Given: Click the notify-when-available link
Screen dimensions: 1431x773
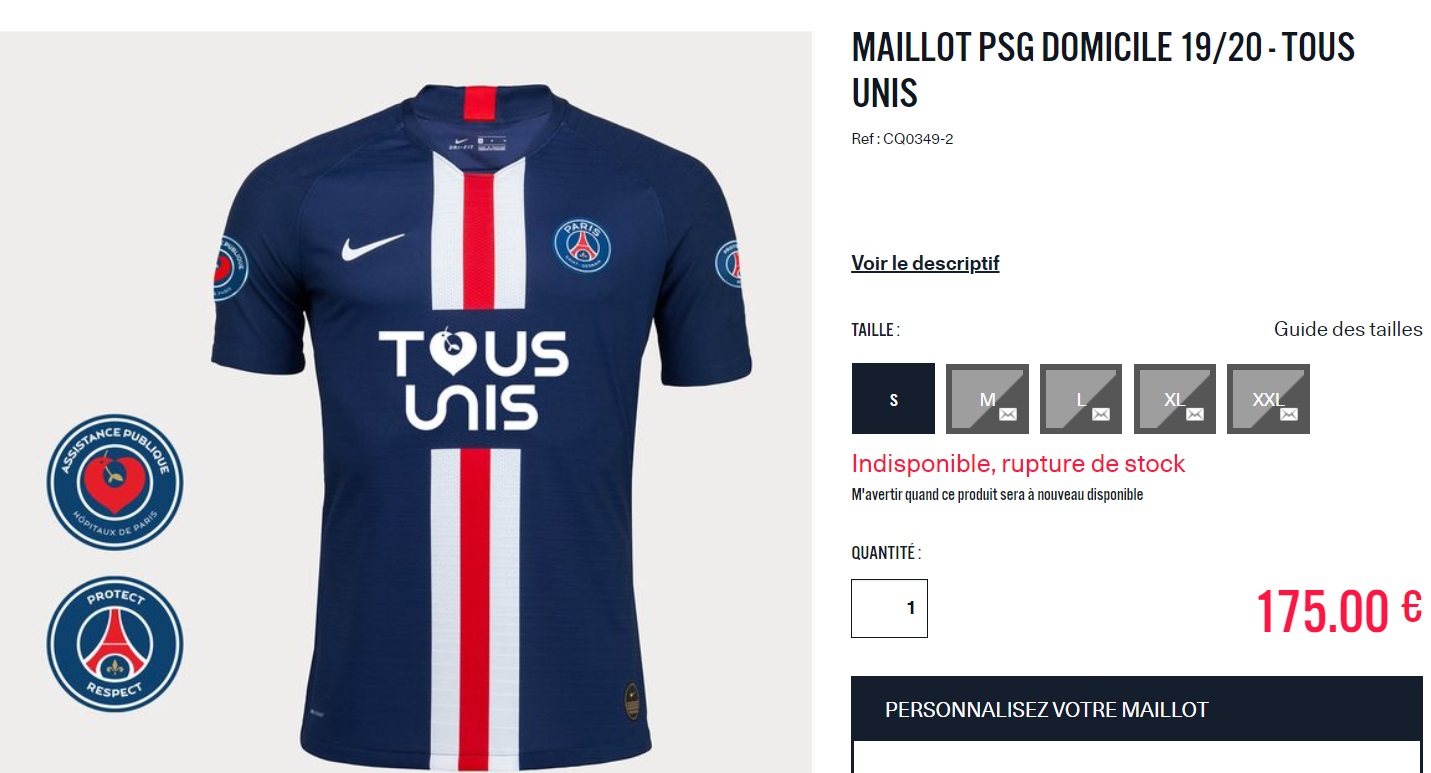Looking at the screenshot, I should coord(996,495).
